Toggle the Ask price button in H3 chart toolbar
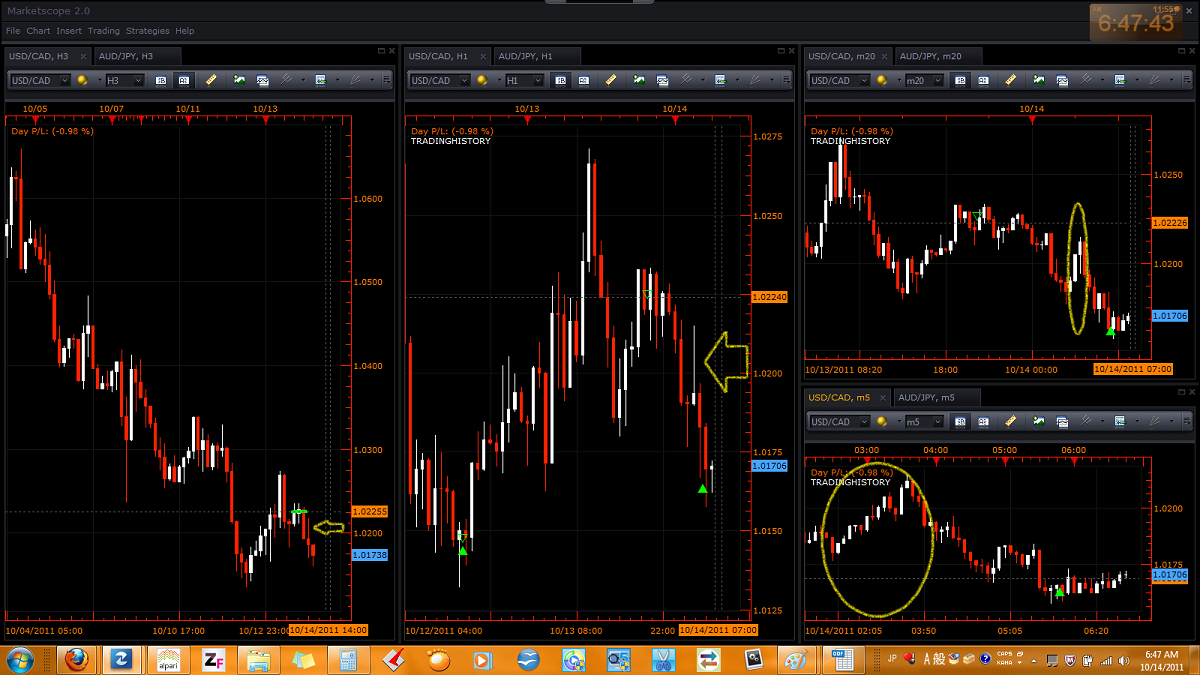 (x=184, y=80)
